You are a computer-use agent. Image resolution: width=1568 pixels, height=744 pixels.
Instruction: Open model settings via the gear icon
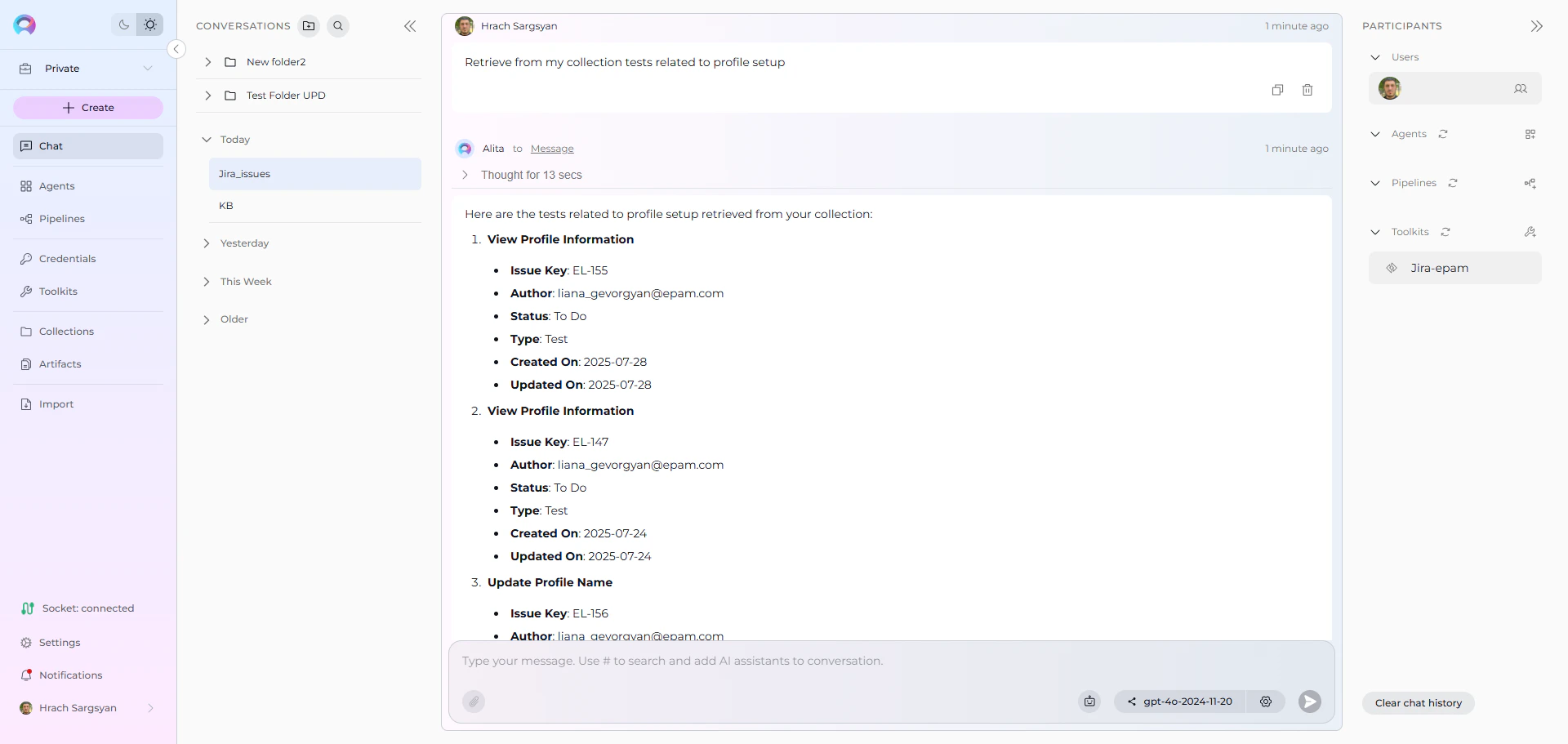(1266, 702)
